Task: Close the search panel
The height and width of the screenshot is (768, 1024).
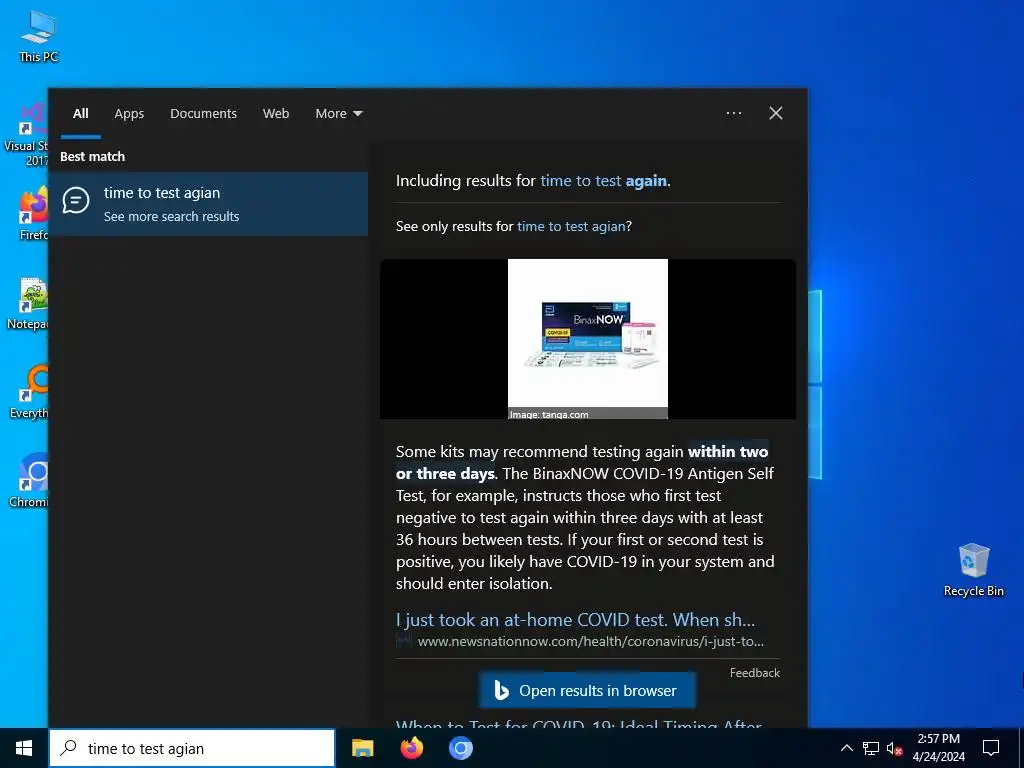Action: 776,113
